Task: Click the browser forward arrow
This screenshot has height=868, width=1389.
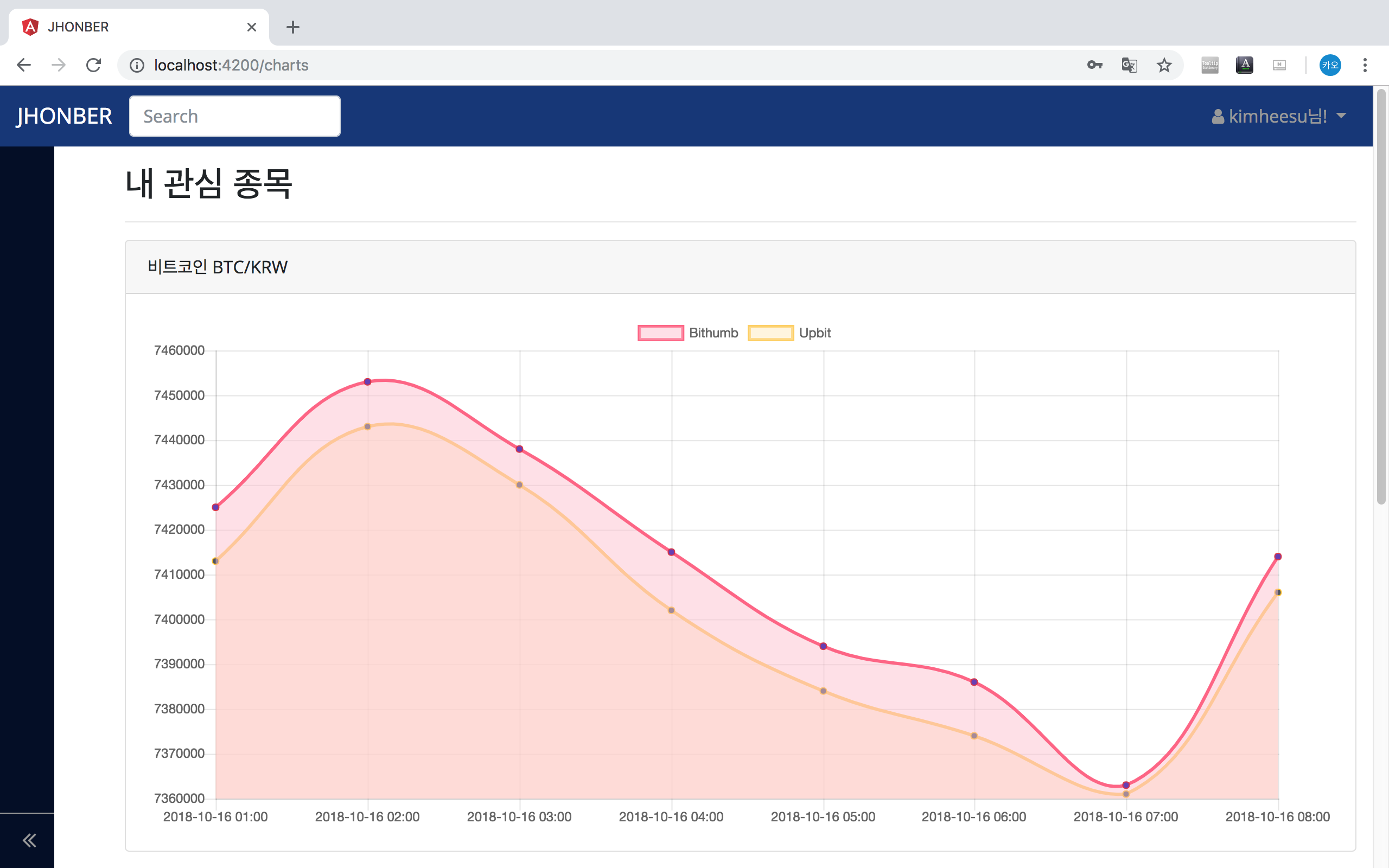Action: 58,65
